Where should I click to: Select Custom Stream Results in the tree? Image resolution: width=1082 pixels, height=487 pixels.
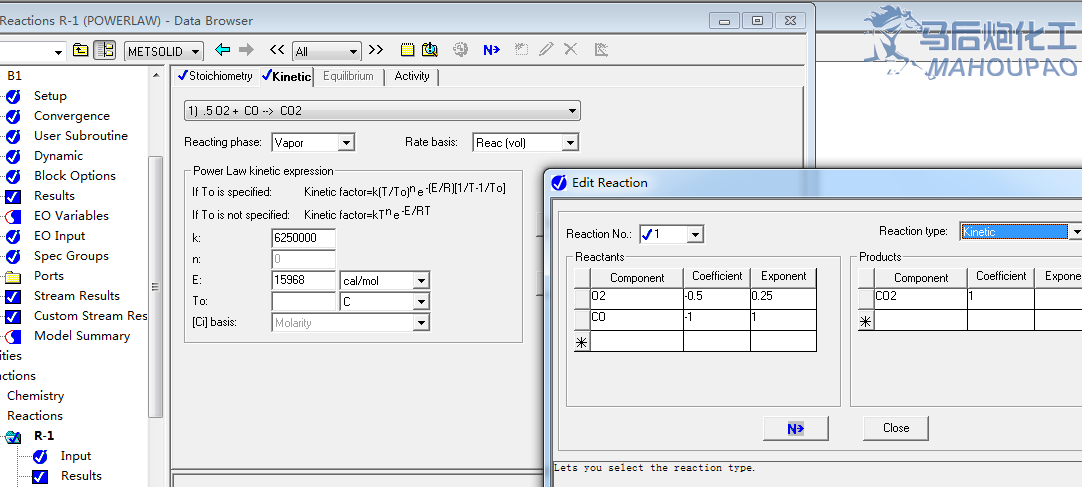(90, 316)
